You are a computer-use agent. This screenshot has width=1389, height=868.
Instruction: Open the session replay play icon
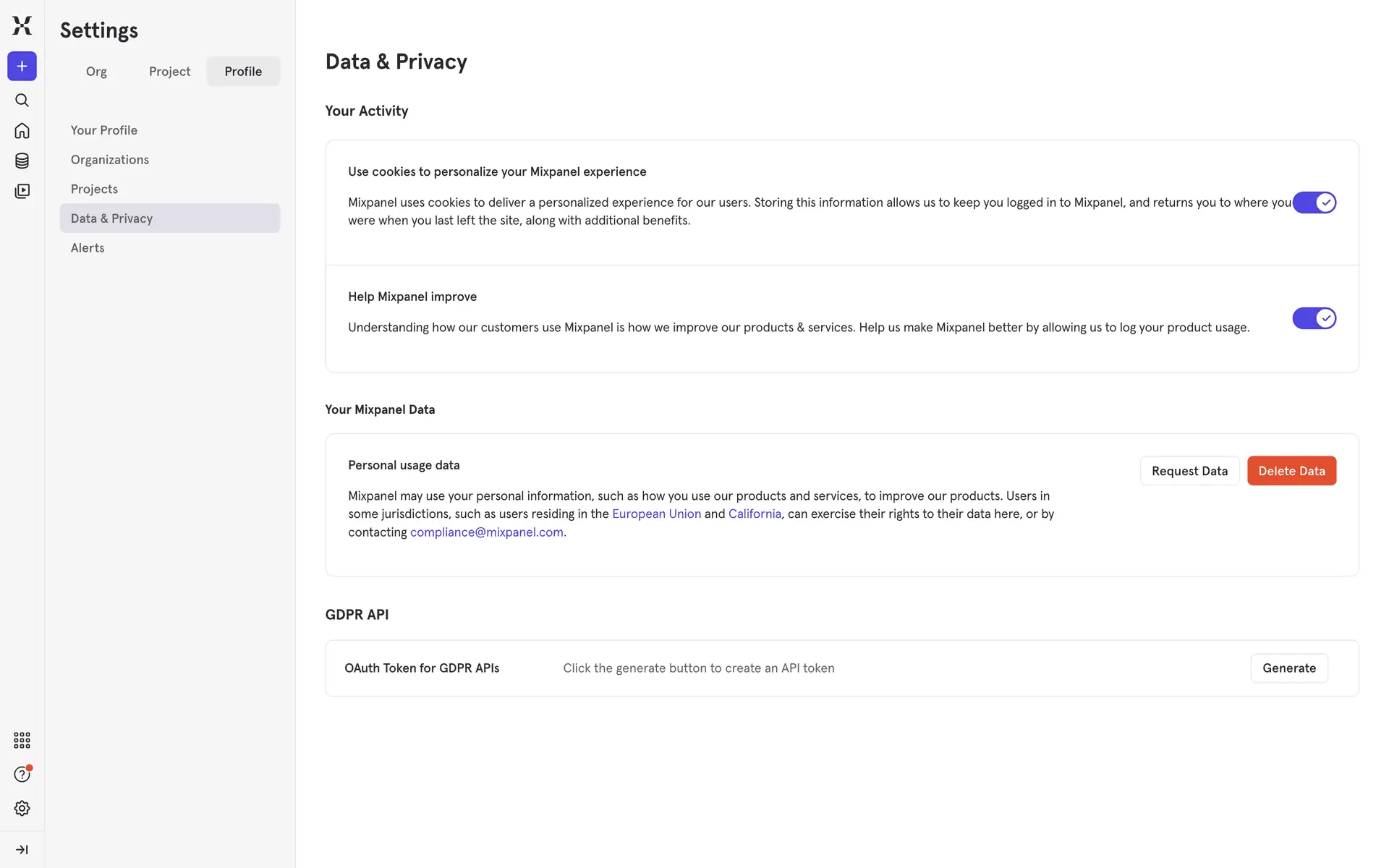pyautogui.click(x=22, y=191)
